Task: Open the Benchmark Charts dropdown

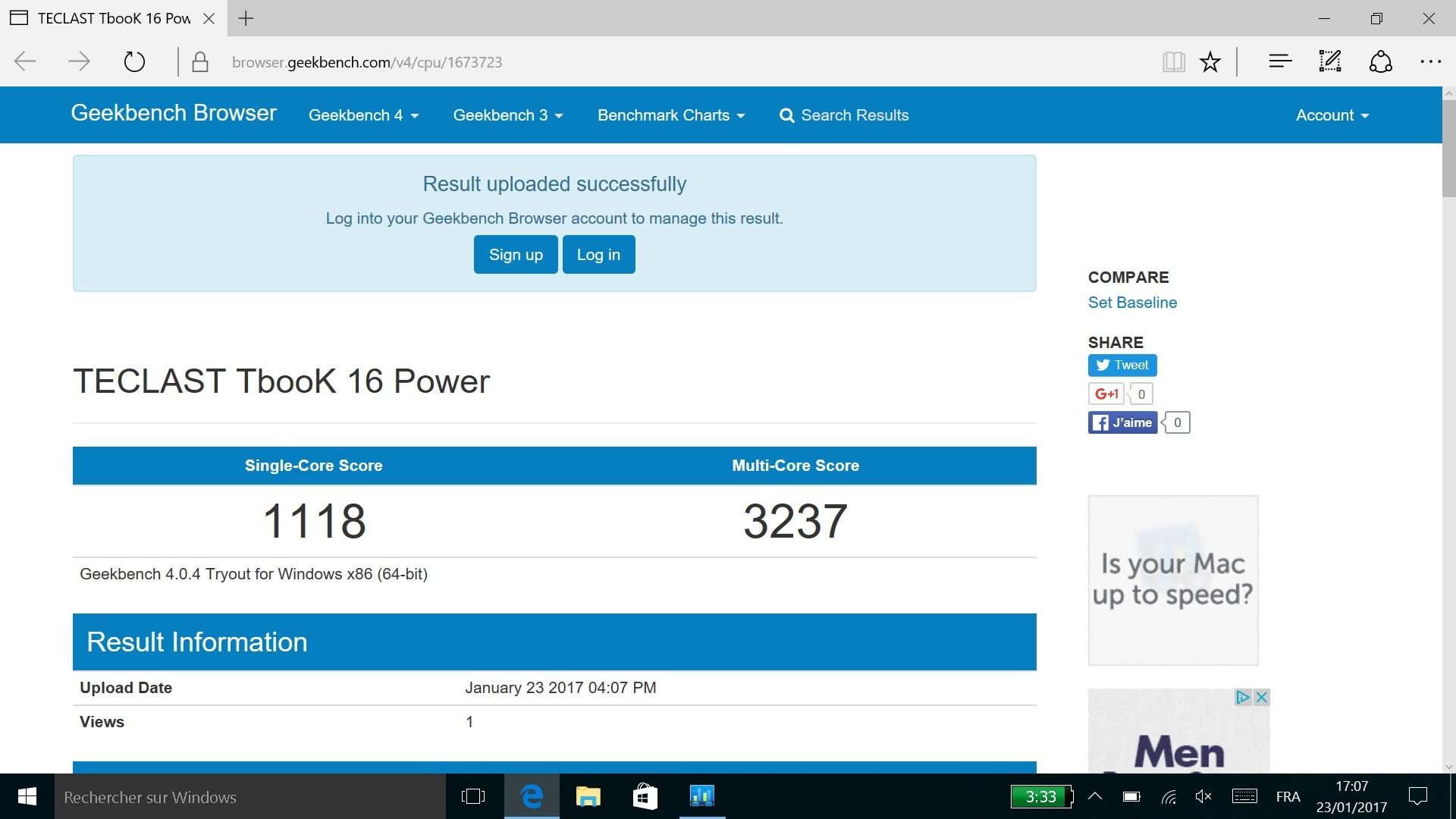Action: (x=670, y=115)
